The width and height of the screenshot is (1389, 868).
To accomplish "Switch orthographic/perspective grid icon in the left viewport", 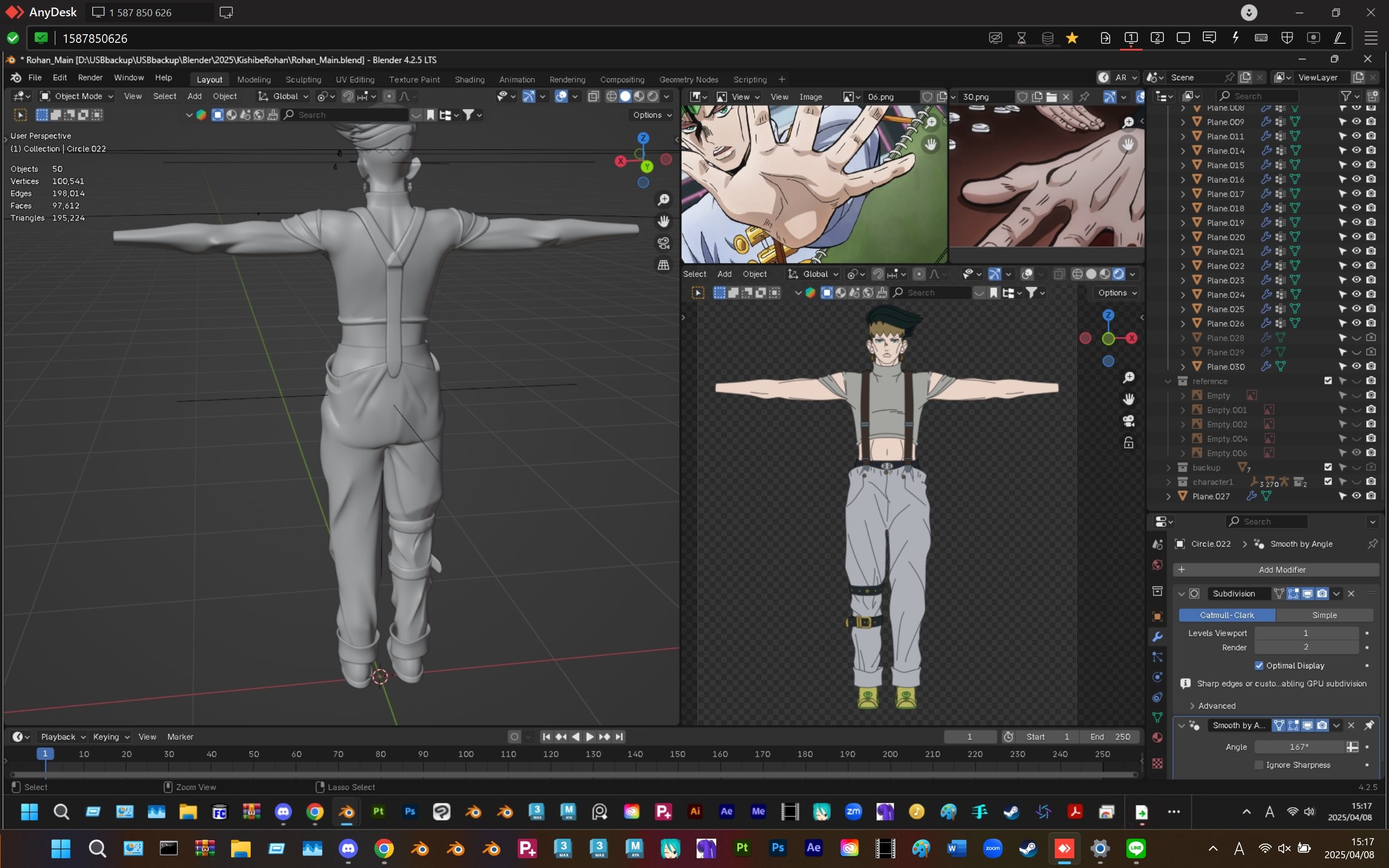I will (x=664, y=265).
